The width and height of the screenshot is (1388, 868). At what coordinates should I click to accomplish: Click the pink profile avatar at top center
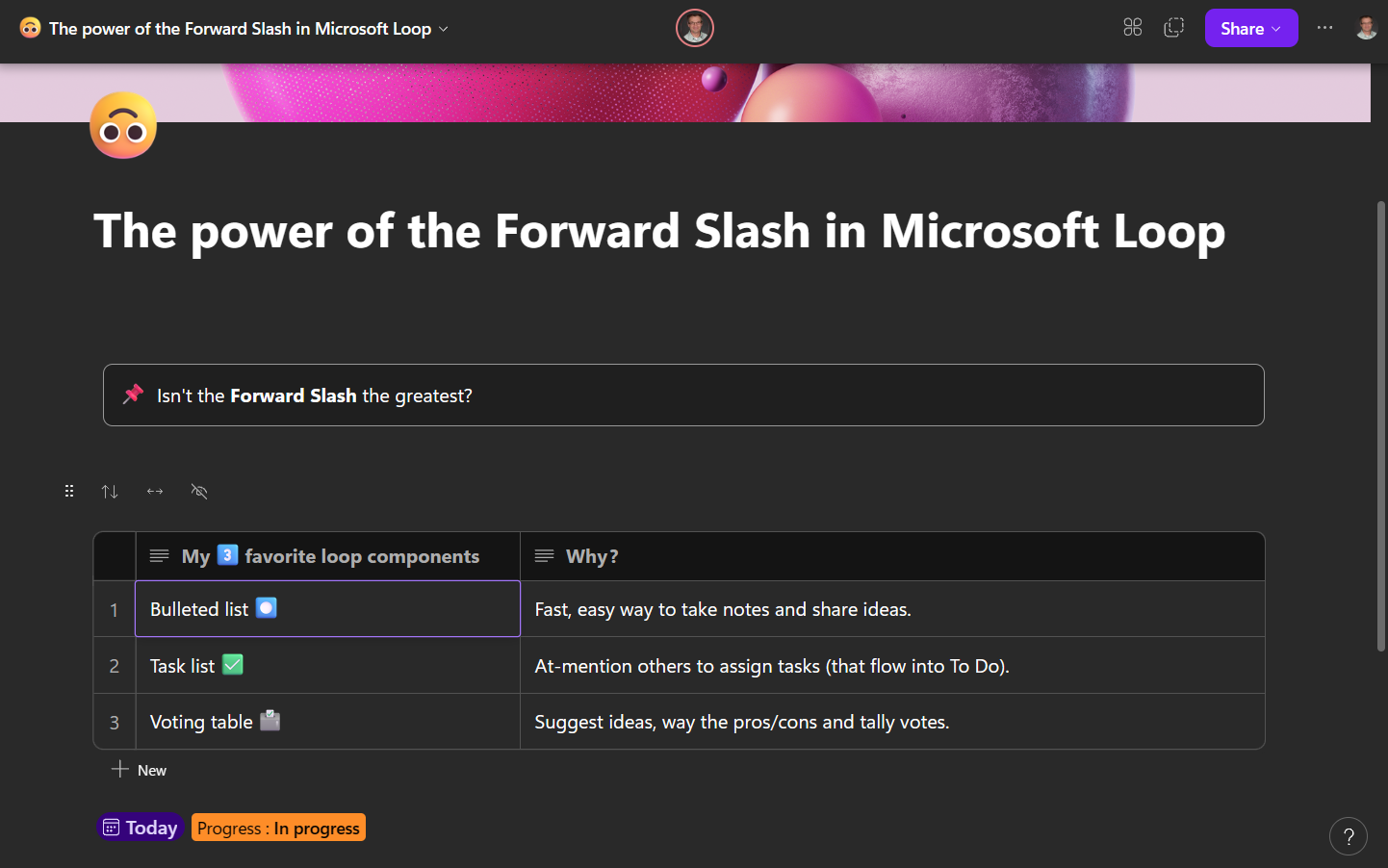pyautogui.click(x=694, y=28)
